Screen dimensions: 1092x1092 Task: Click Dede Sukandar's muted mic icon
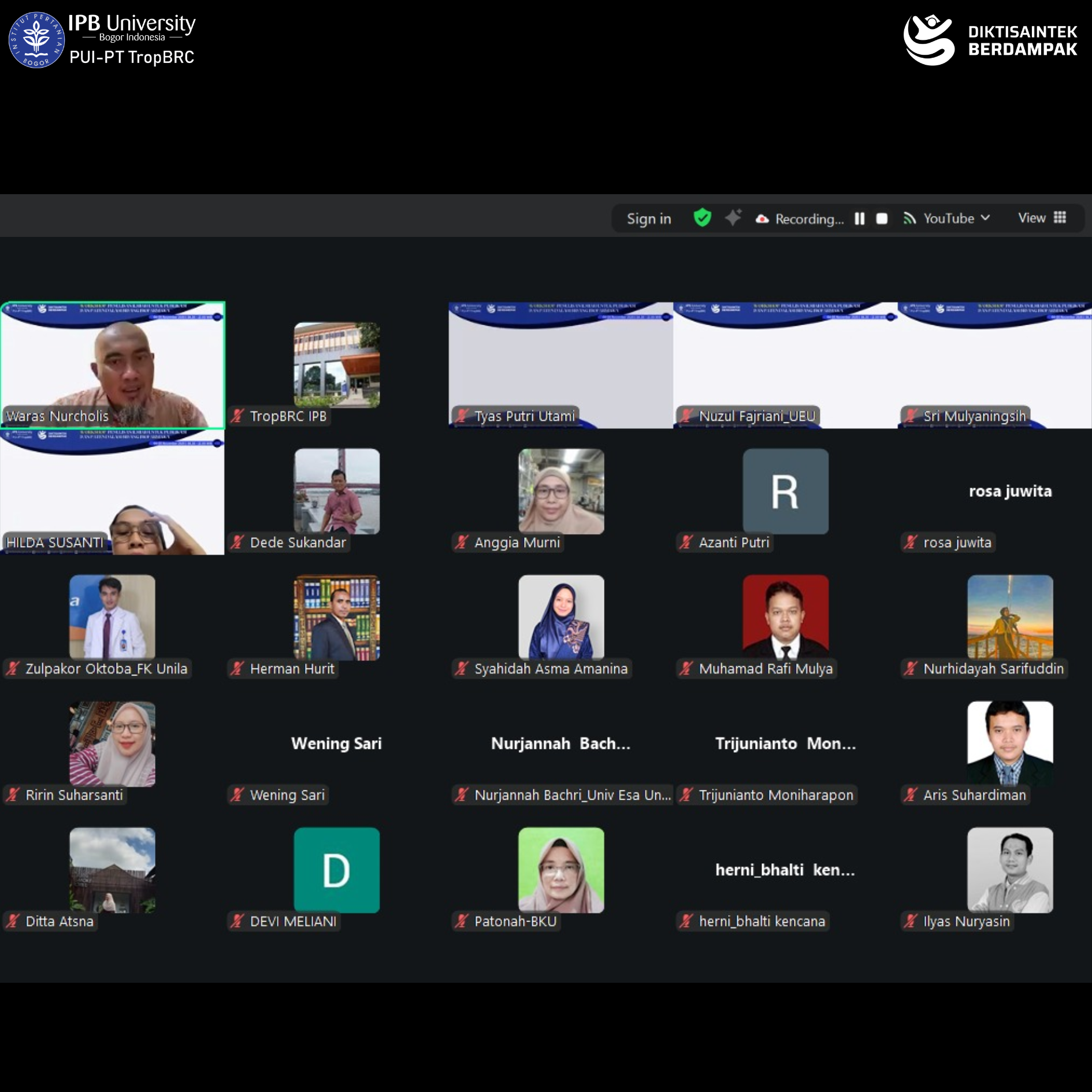click(237, 543)
